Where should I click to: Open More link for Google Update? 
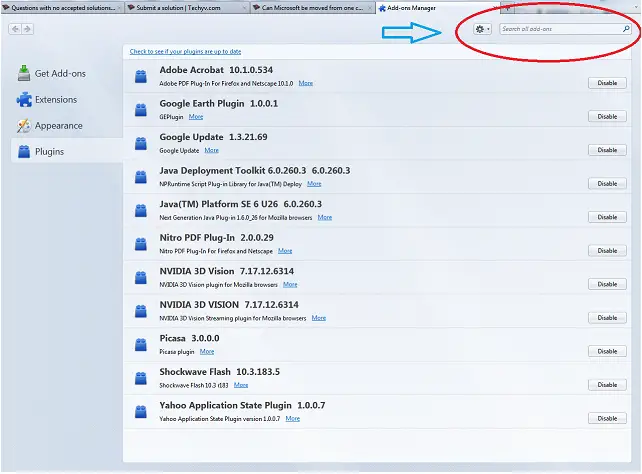212,150
